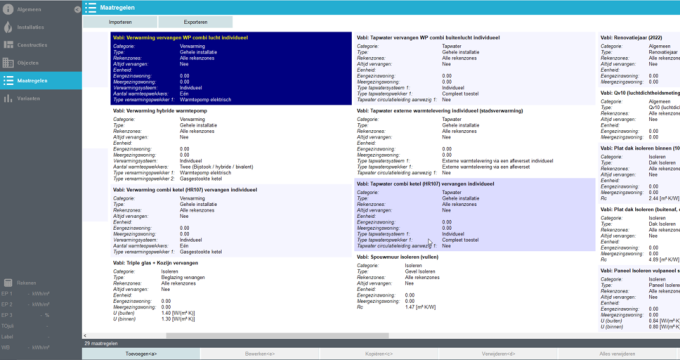This screenshot has width=680, height=360.
Task: Collapse the sidebar with the arrow icon
Action: click(x=77, y=9)
